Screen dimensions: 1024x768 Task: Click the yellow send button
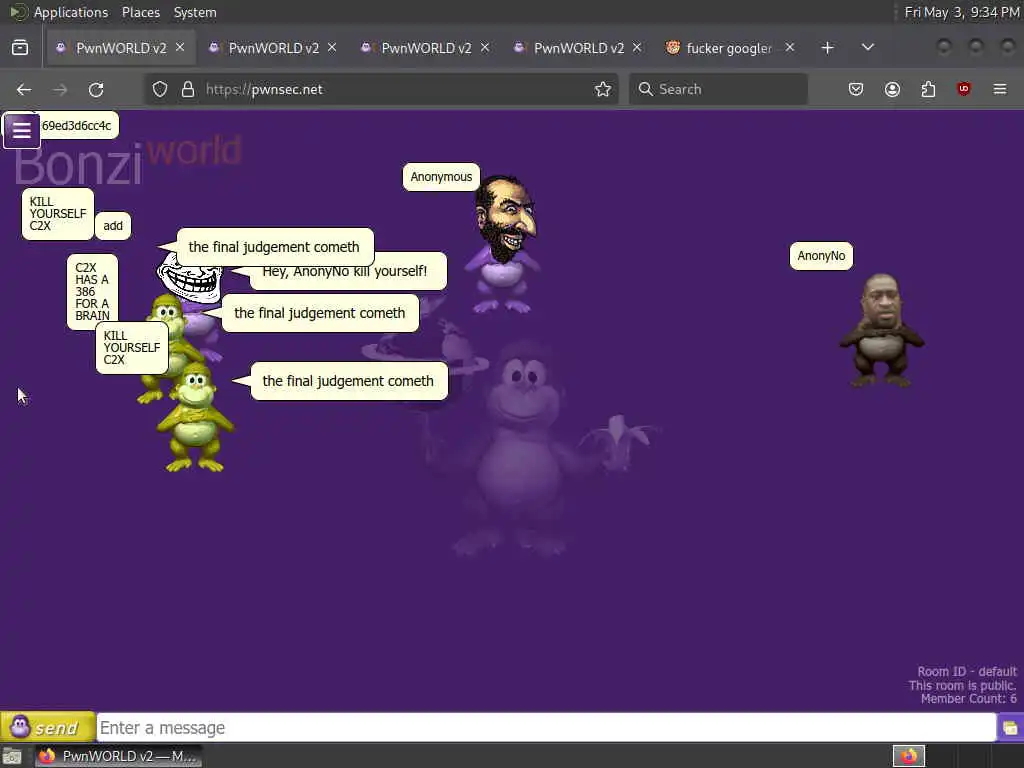pyautogui.click(x=48, y=727)
